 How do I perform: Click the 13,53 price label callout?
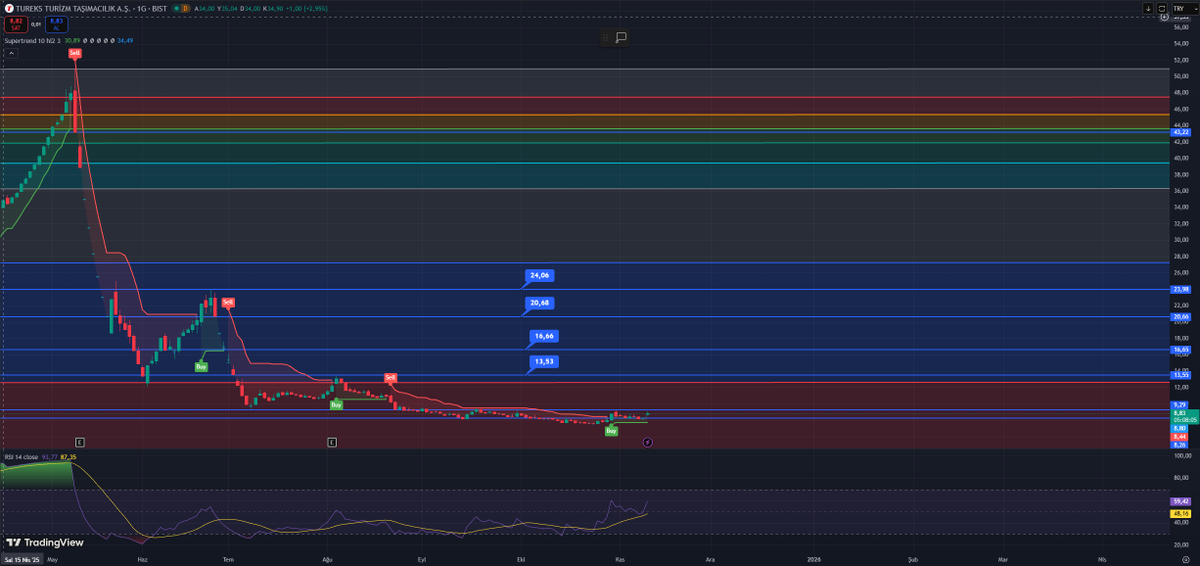544,361
